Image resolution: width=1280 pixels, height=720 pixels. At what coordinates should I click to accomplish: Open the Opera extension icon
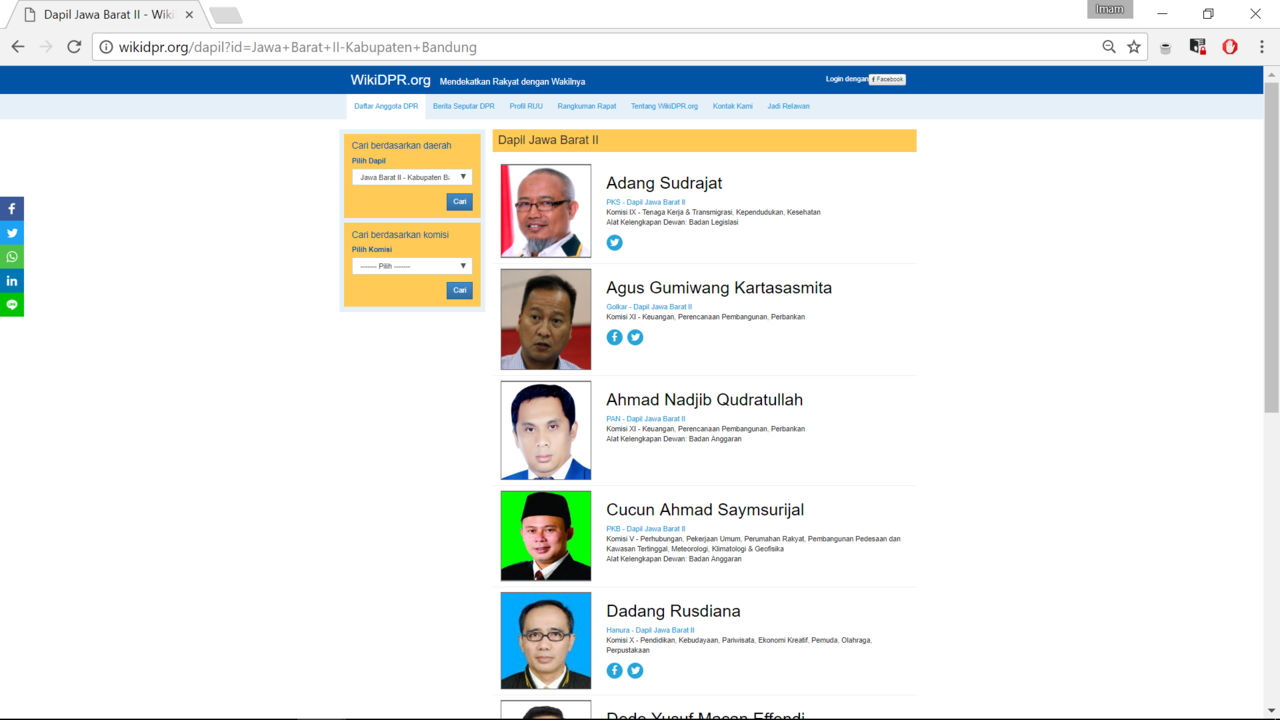click(x=1230, y=47)
